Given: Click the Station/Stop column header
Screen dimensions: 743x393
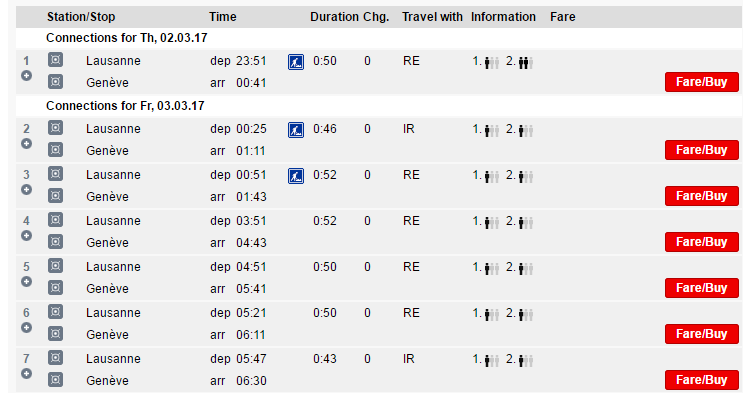Looking at the screenshot, I should (x=81, y=17).
